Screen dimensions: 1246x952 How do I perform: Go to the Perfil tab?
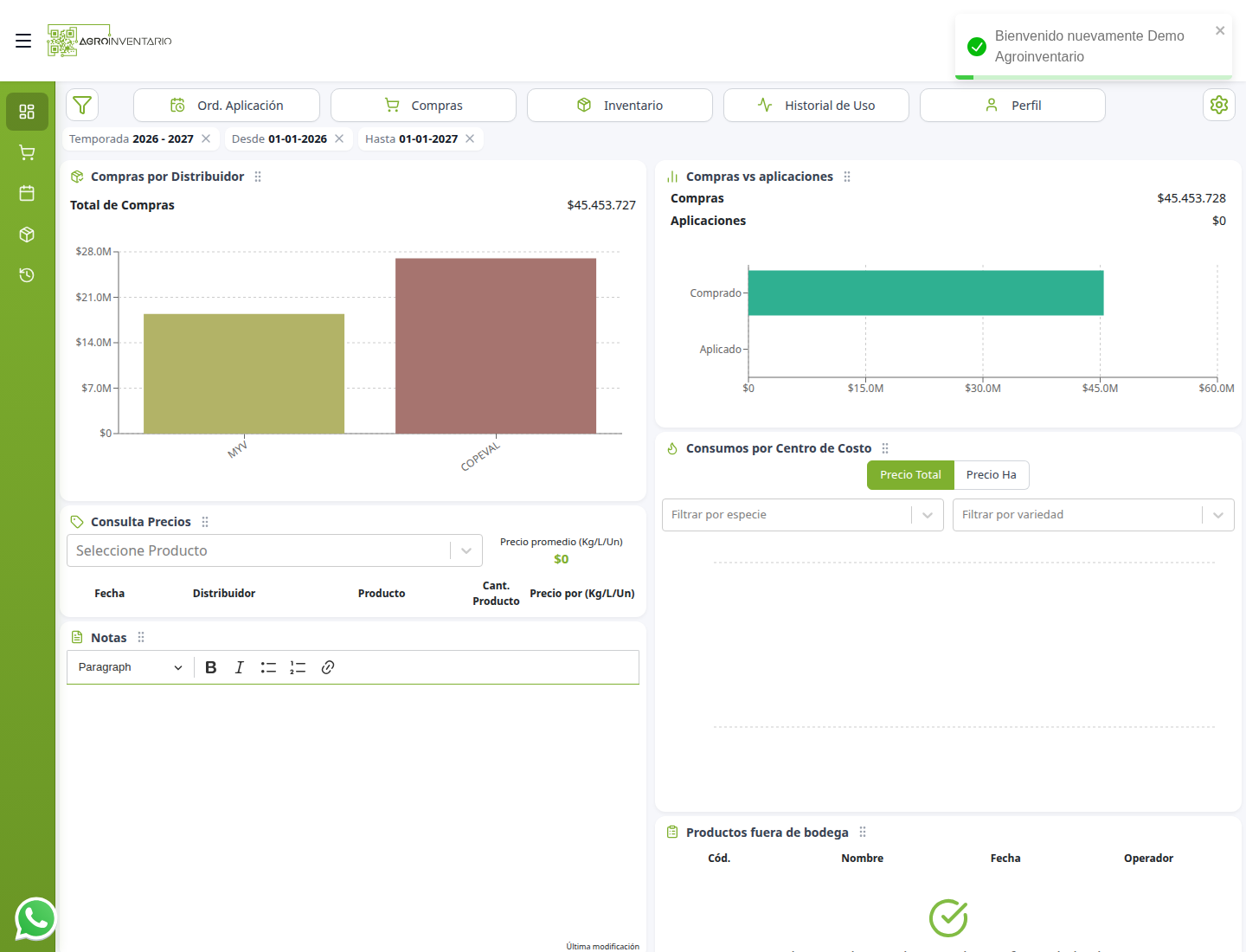[x=1012, y=106]
